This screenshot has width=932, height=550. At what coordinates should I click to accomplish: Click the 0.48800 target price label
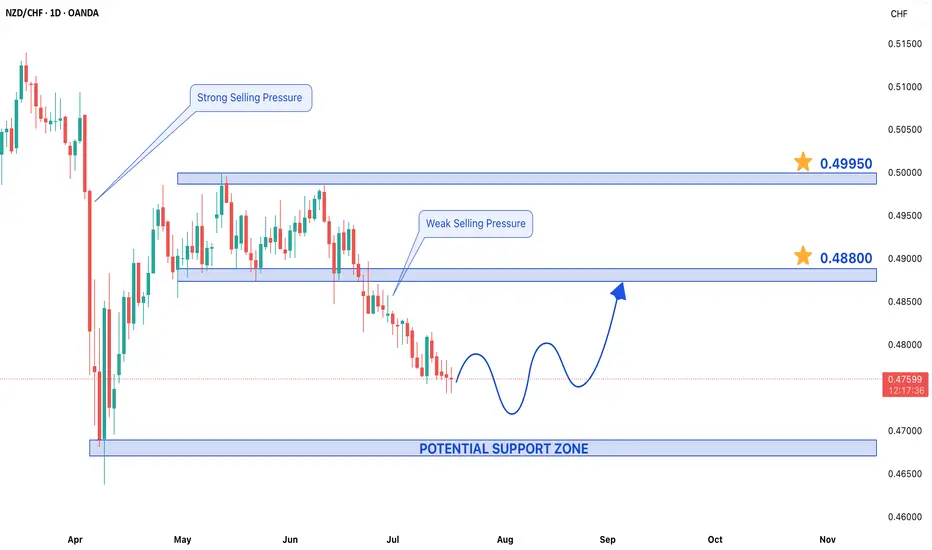846,258
